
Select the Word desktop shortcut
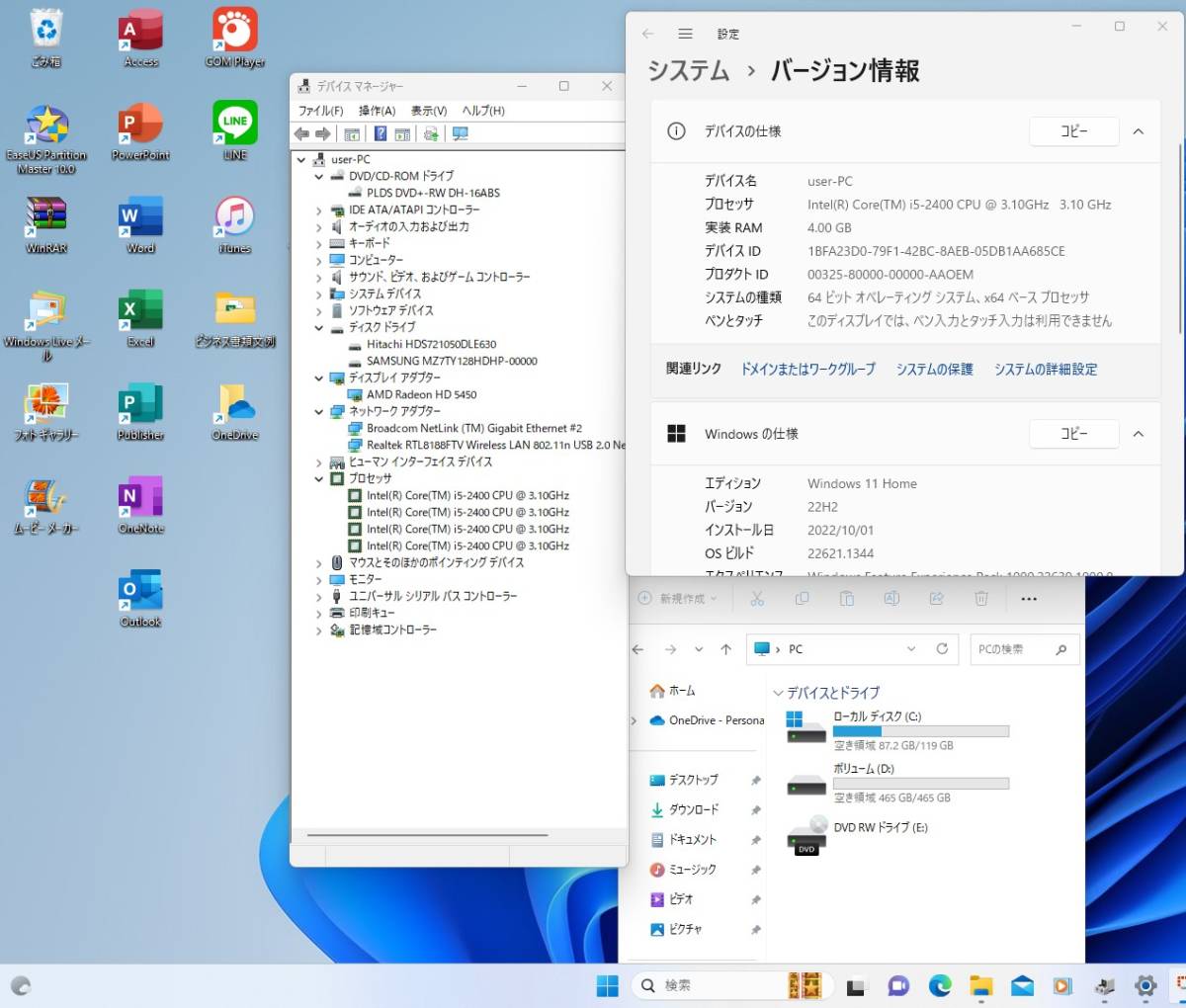(x=141, y=224)
